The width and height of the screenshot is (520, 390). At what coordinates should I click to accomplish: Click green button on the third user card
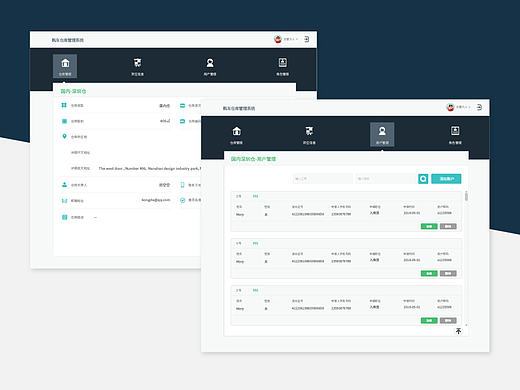(x=429, y=320)
